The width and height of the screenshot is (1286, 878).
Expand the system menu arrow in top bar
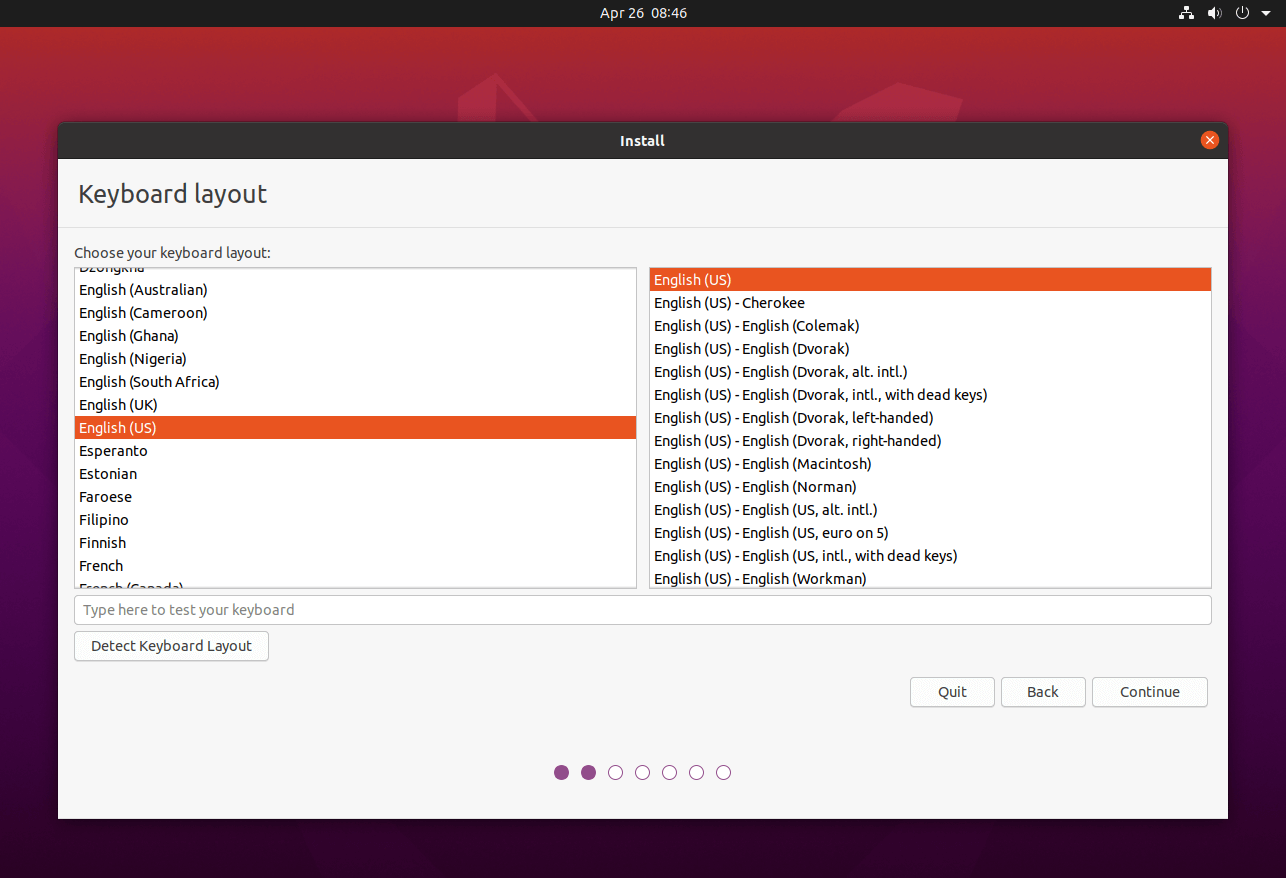(1265, 13)
